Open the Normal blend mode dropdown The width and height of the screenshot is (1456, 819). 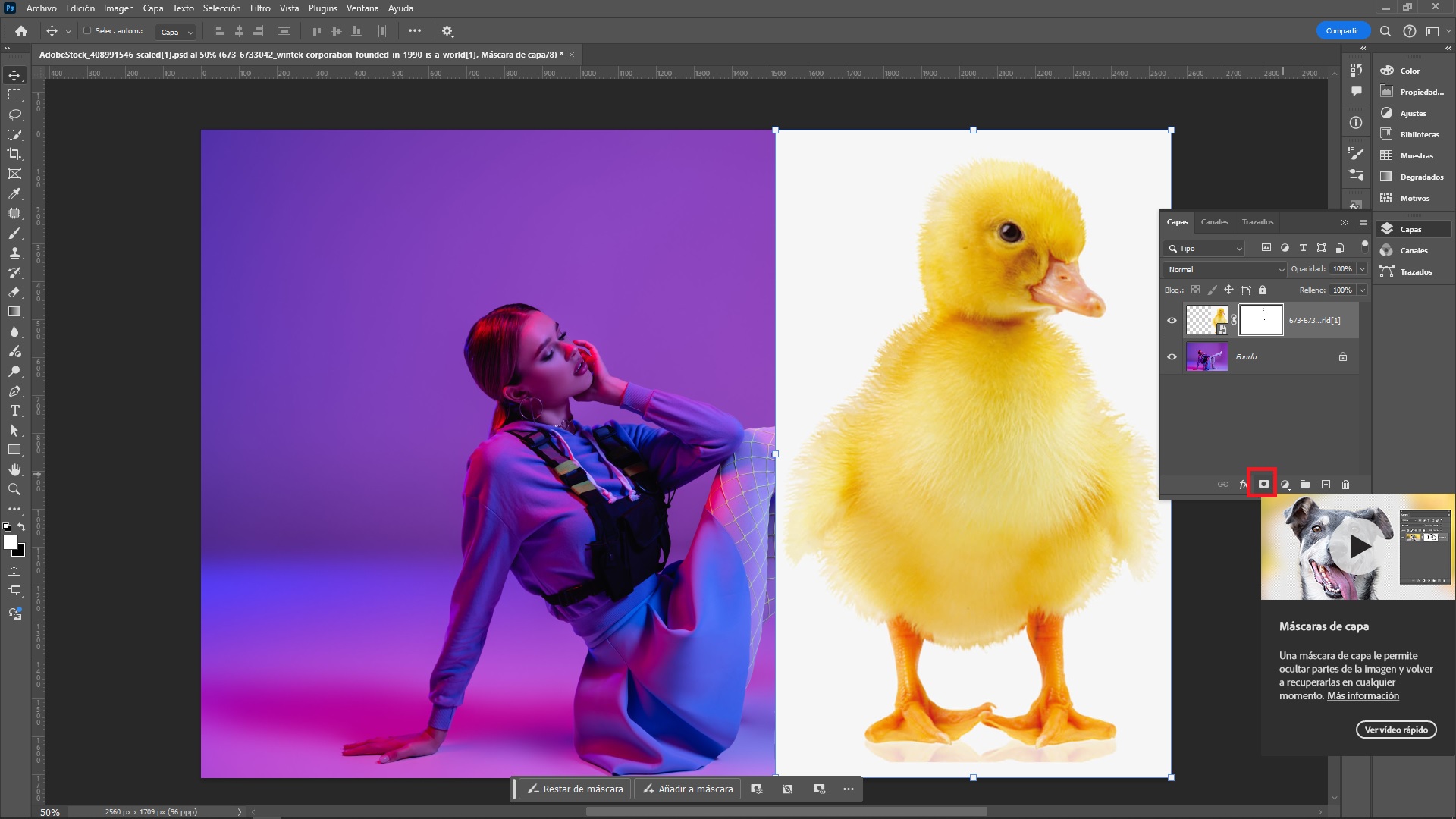1225,269
